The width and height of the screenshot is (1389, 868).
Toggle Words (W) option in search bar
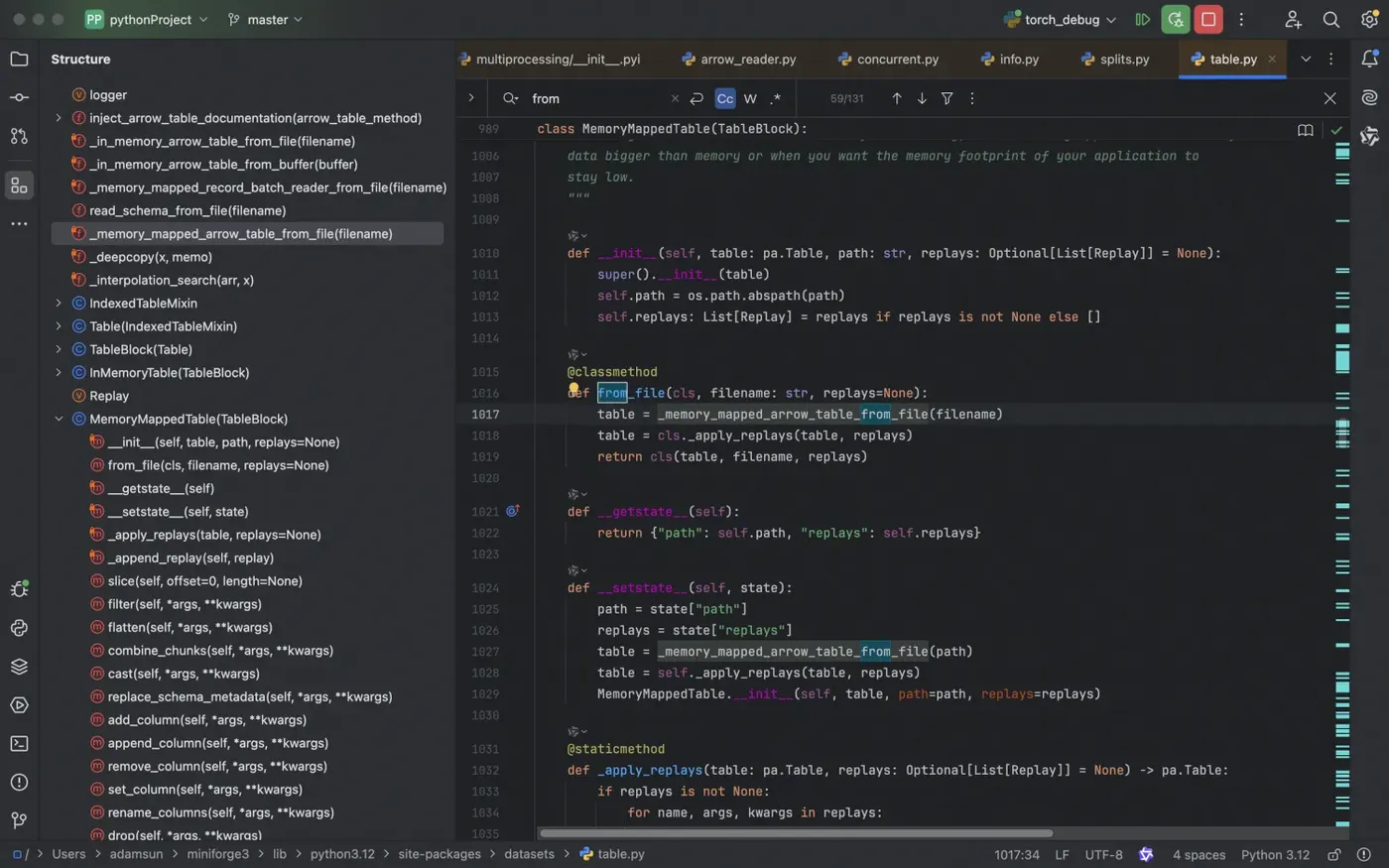pyautogui.click(x=750, y=98)
